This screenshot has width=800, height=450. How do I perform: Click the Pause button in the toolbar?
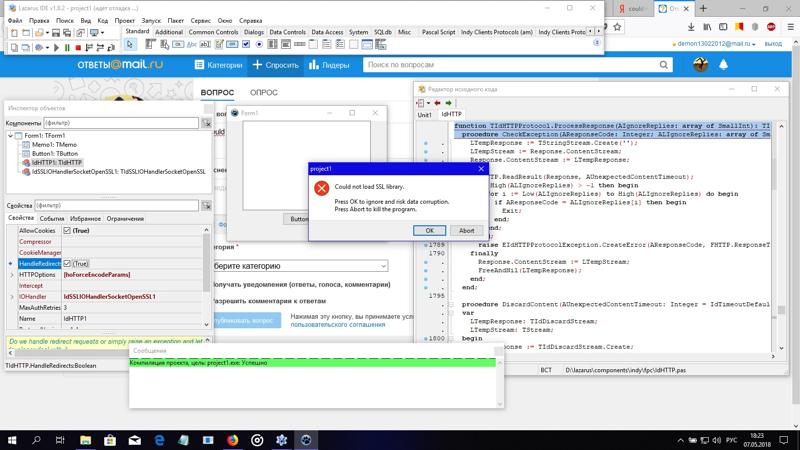[x=66, y=47]
